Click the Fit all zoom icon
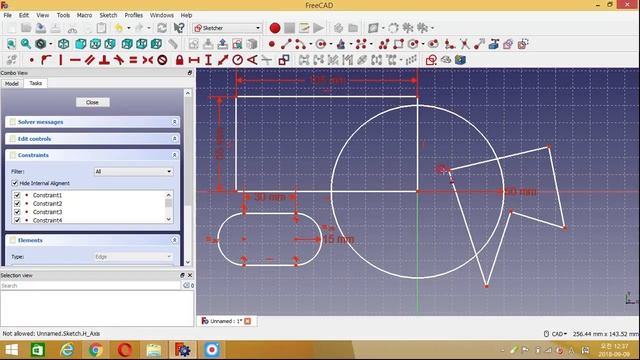Viewport: 640px width, 360px height. pos(11,44)
